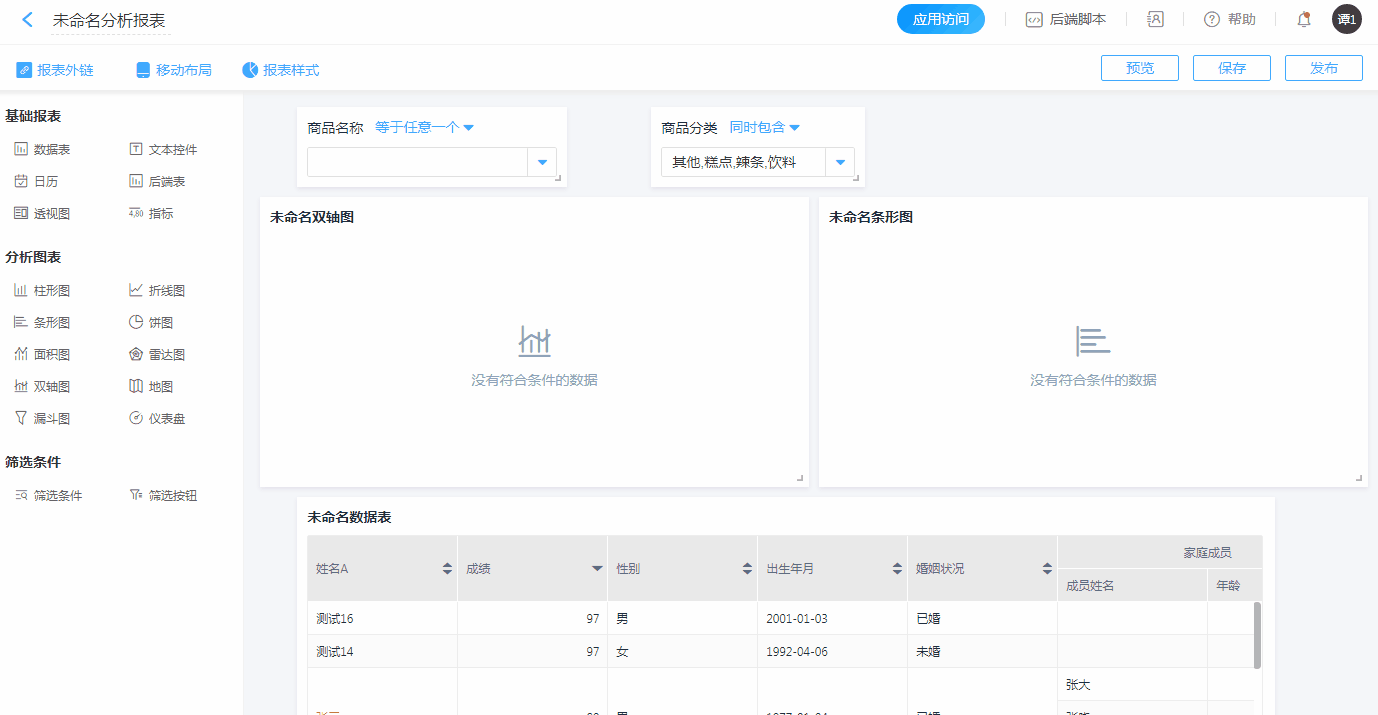Toggle sorting on the 成绩 column
This screenshot has height=715, width=1378.
point(597,569)
